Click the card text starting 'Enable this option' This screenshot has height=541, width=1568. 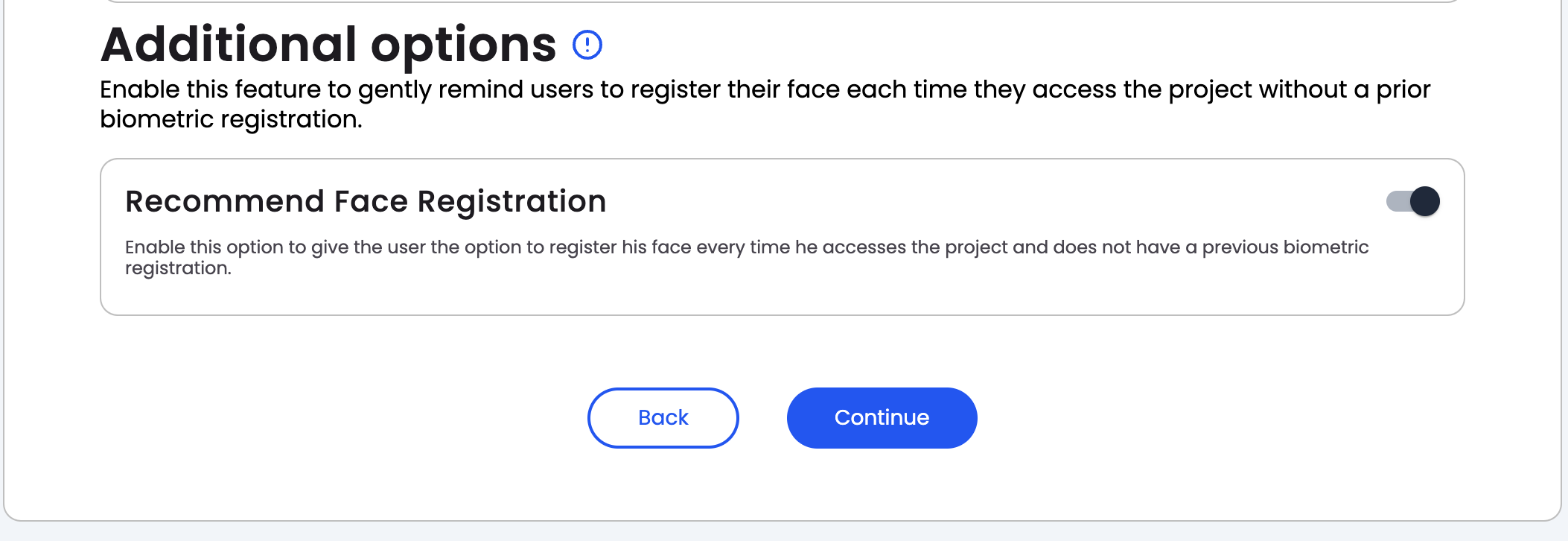click(x=746, y=247)
